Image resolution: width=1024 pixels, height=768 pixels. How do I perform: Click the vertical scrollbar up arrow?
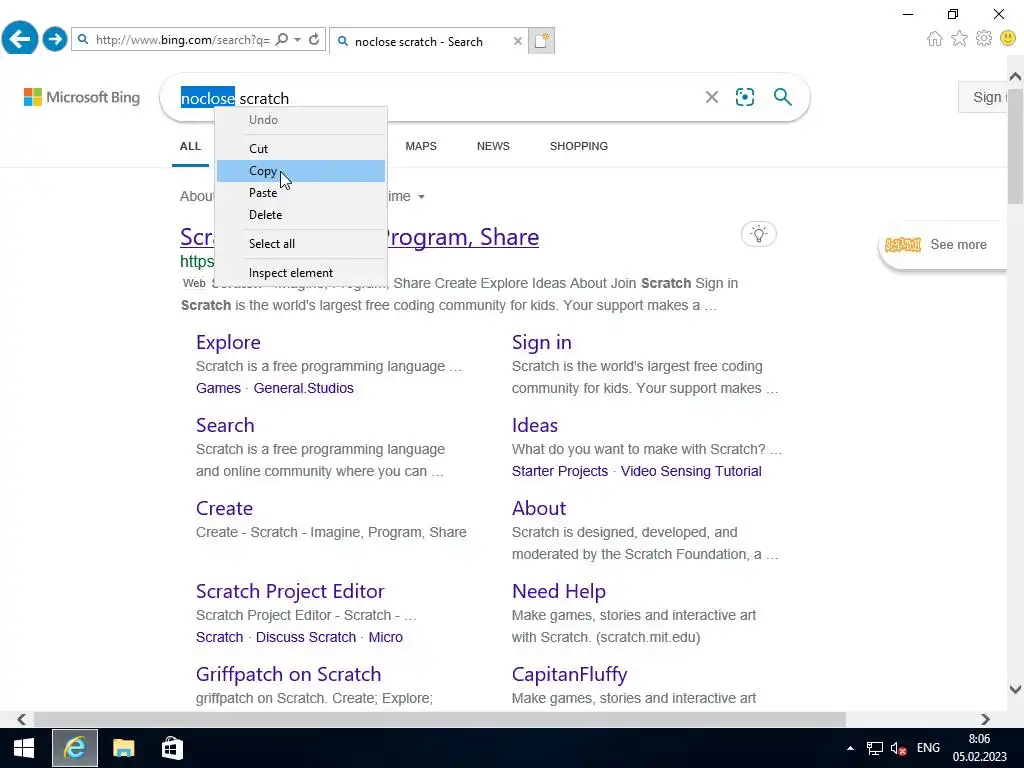point(1016,77)
